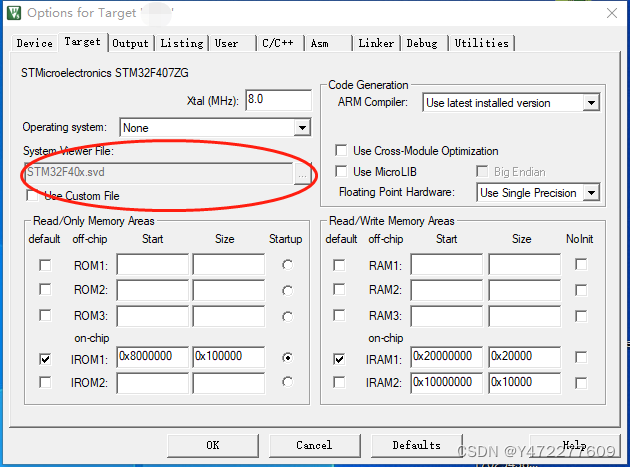Open Floating Point Hardware dropdown
The width and height of the screenshot is (630, 467).
591,193
